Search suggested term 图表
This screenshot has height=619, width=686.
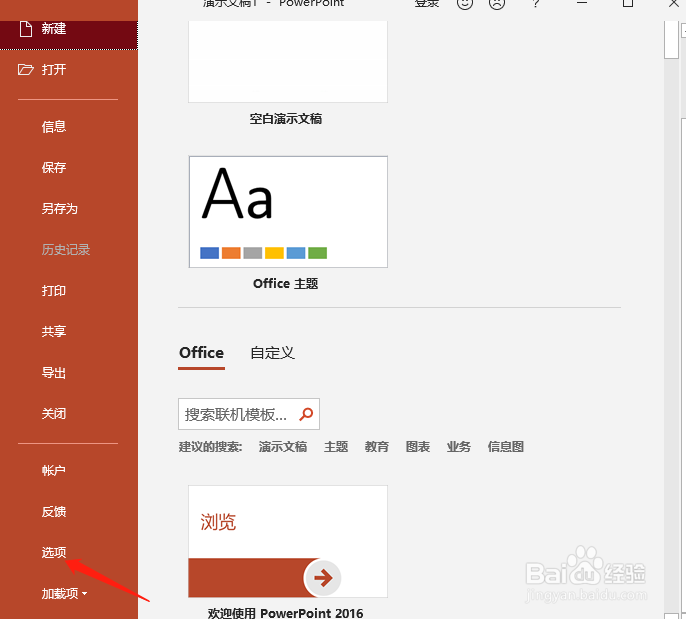click(x=418, y=447)
